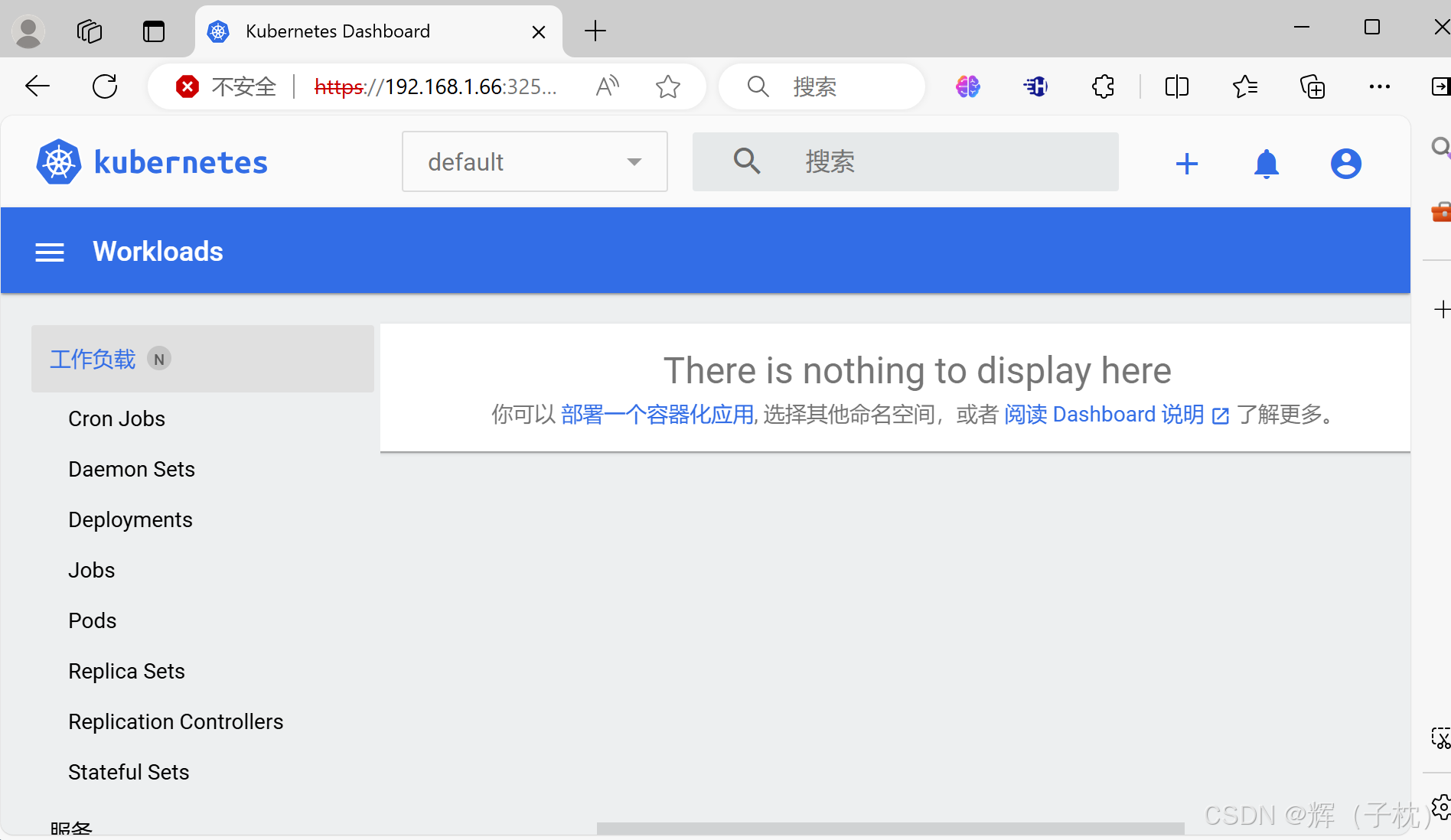1451x840 pixels.
Task: Click the browser back arrow
Action: pyautogui.click(x=37, y=86)
